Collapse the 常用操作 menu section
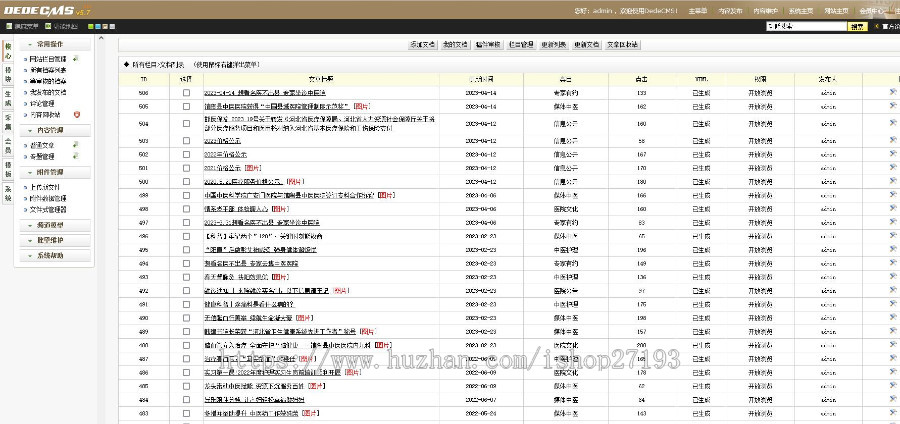 tap(55, 44)
